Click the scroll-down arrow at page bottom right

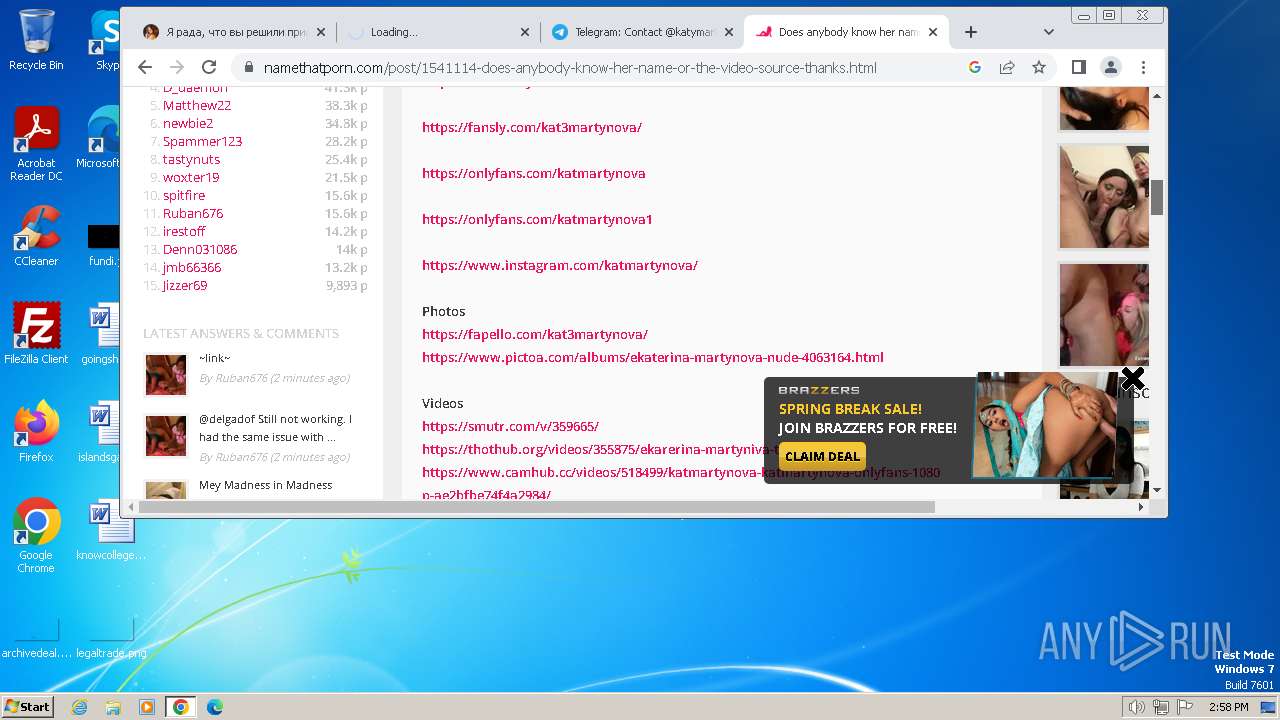pyautogui.click(x=1157, y=490)
